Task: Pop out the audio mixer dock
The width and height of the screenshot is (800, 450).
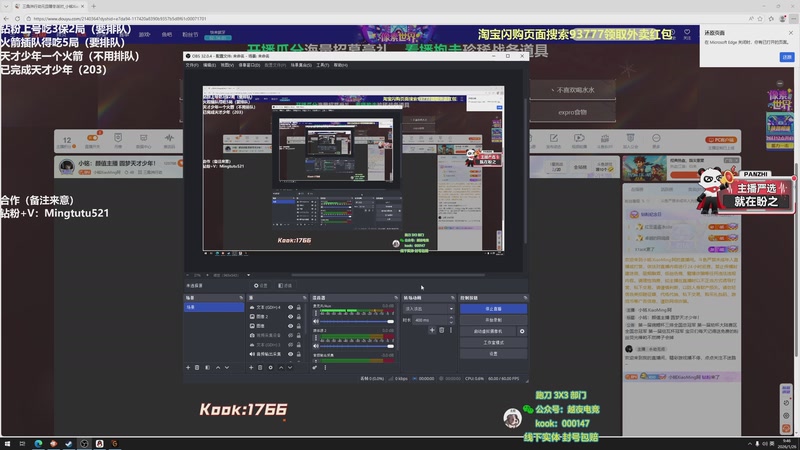Action: (x=396, y=298)
